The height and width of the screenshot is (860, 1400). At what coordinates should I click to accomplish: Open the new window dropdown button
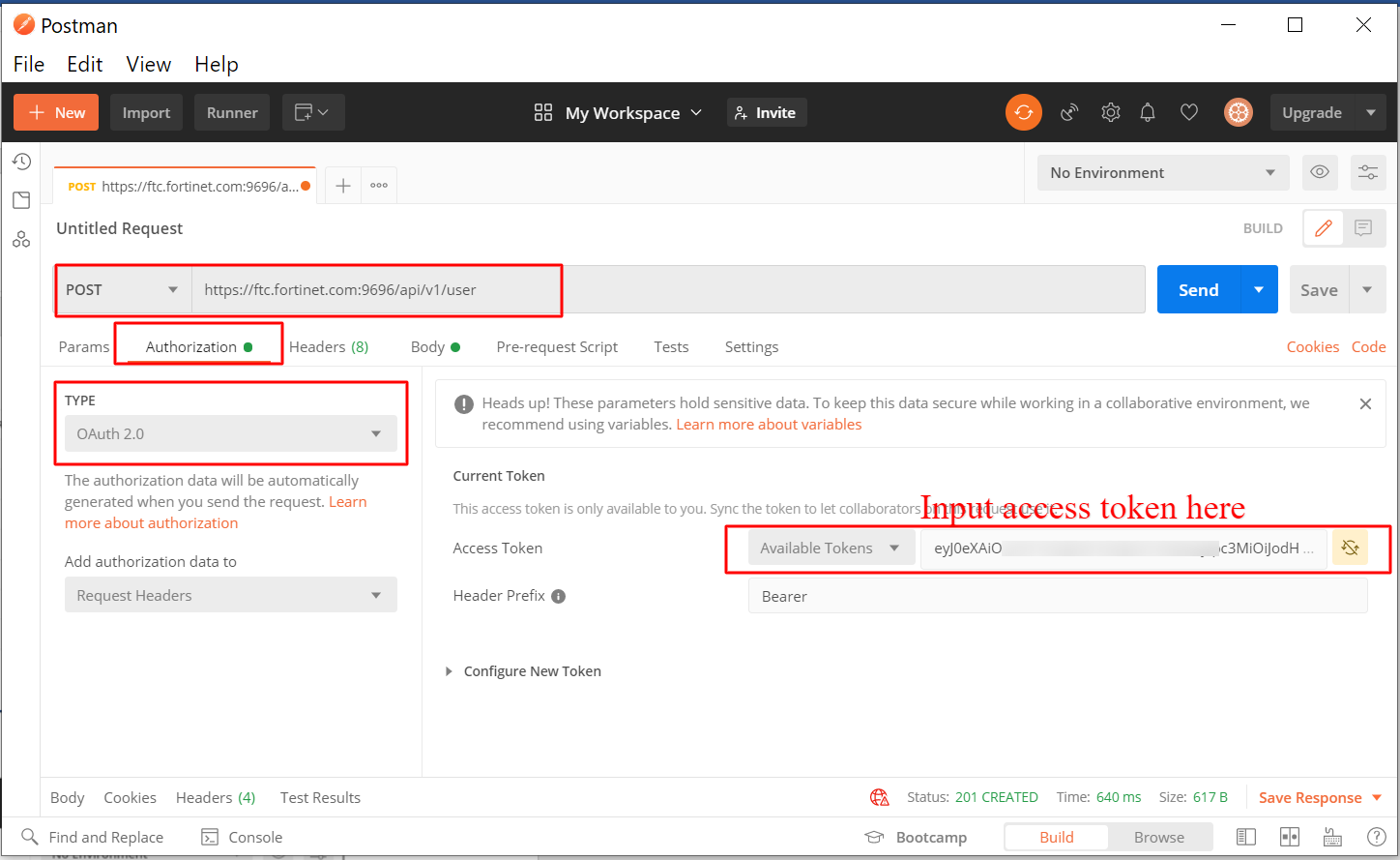pyautogui.click(x=312, y=112)
